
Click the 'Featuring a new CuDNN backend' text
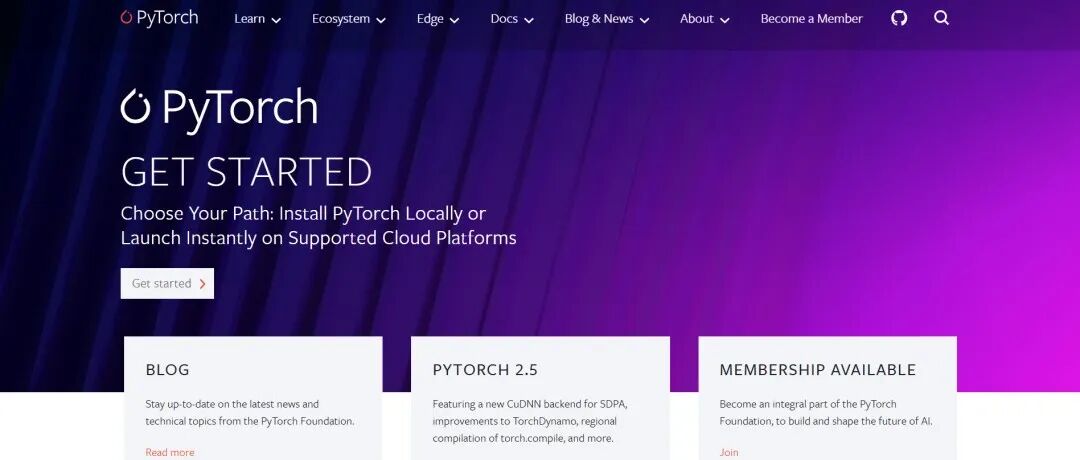(529, 421)
